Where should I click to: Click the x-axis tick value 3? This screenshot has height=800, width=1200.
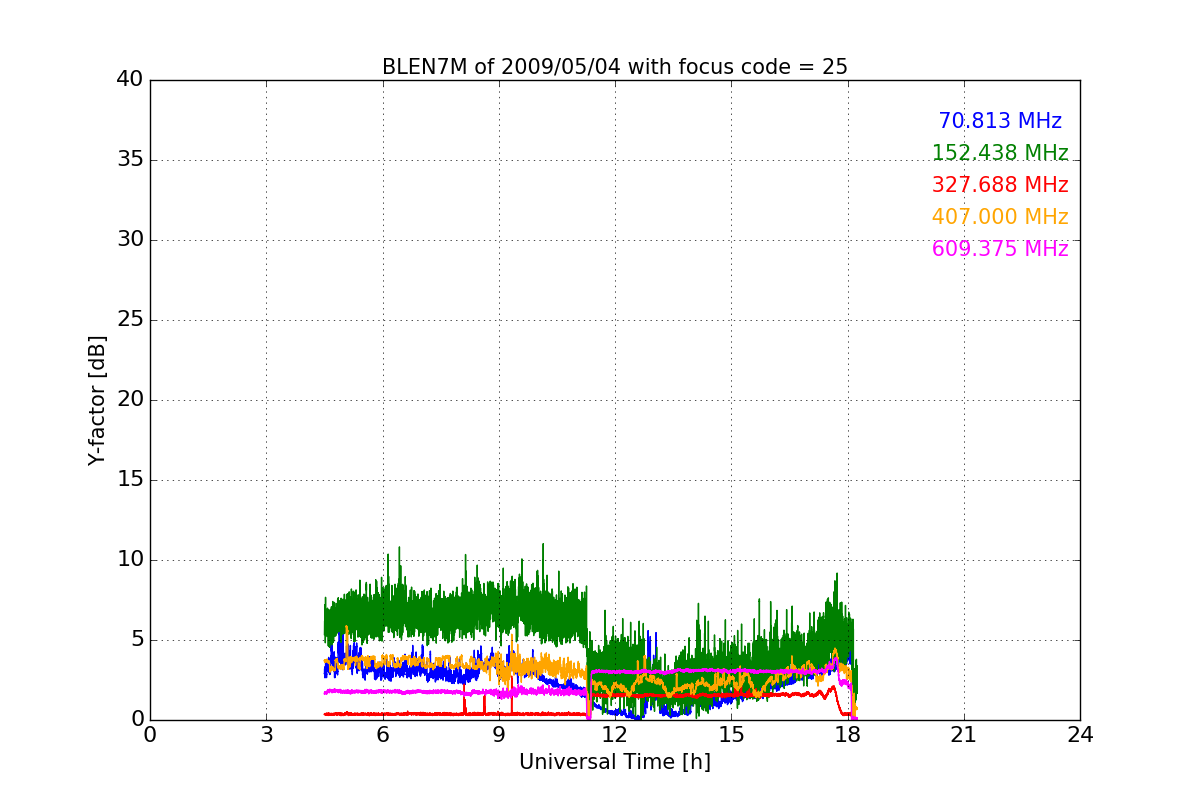tap(266, 735)
